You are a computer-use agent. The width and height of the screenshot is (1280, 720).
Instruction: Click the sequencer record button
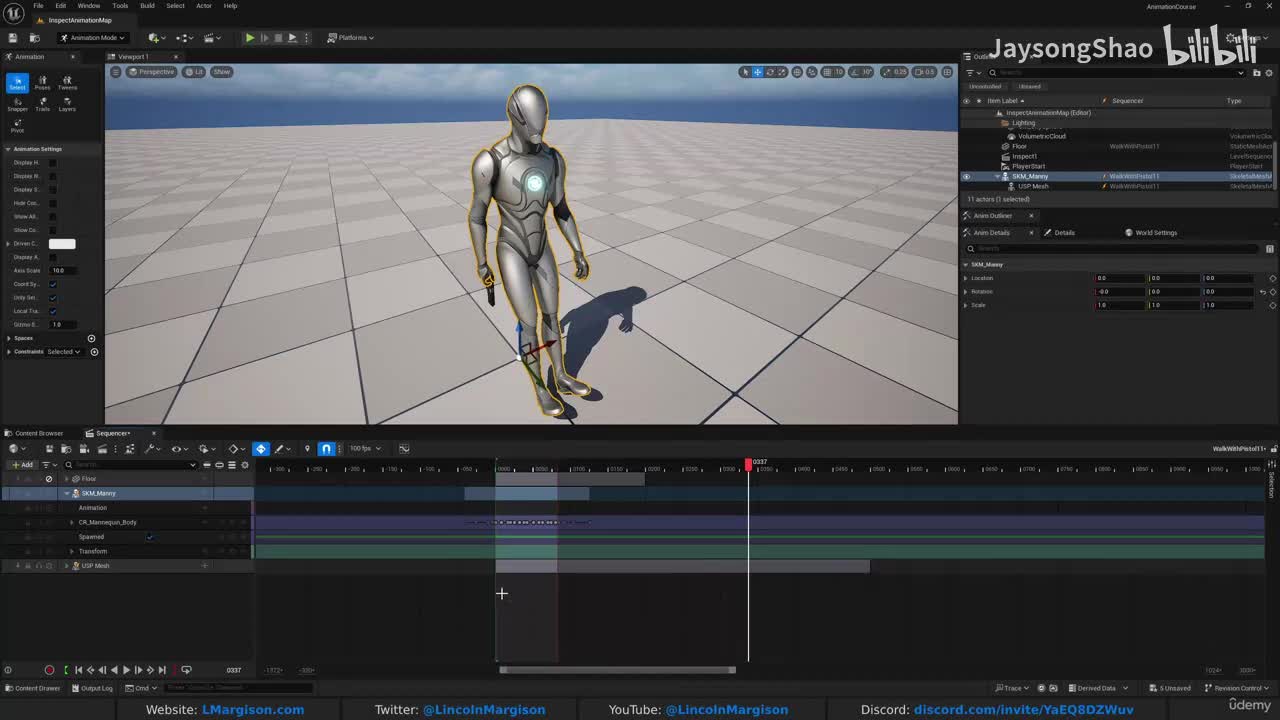tap(49, 670)
